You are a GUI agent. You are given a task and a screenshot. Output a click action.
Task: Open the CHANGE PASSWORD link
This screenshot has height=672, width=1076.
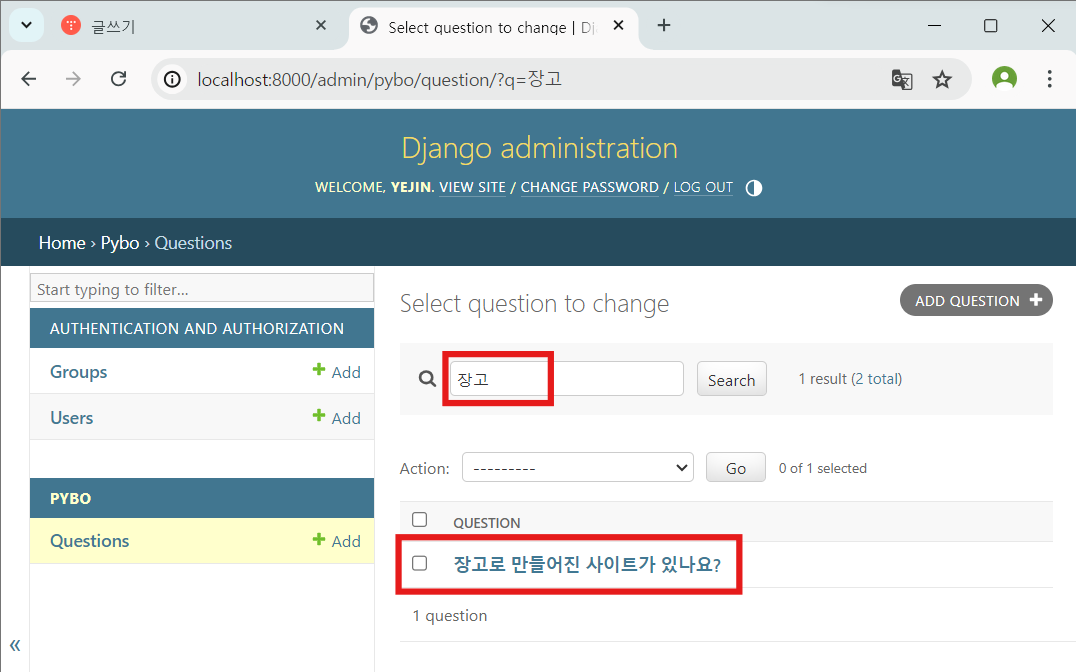(589, 187)
